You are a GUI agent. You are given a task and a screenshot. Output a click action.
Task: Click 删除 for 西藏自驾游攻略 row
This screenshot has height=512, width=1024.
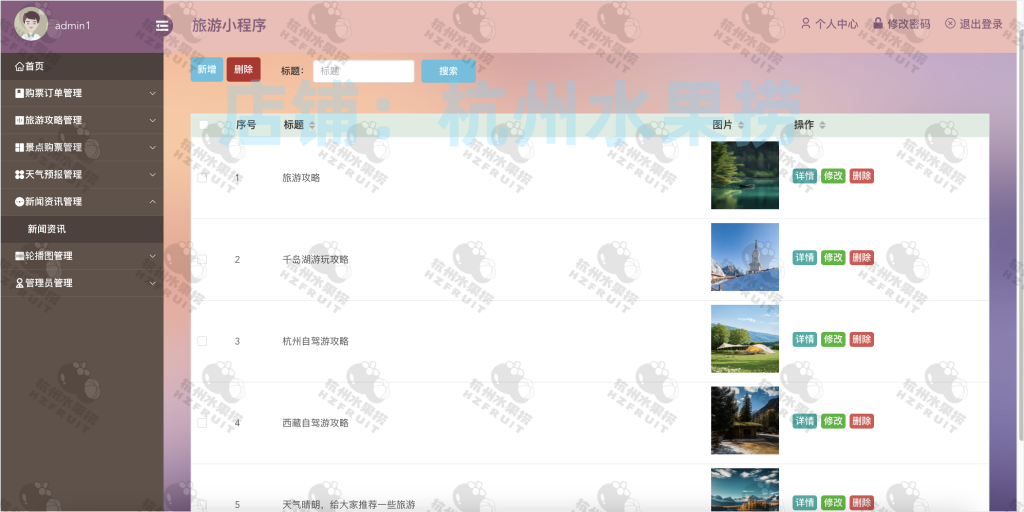[861, 421]
